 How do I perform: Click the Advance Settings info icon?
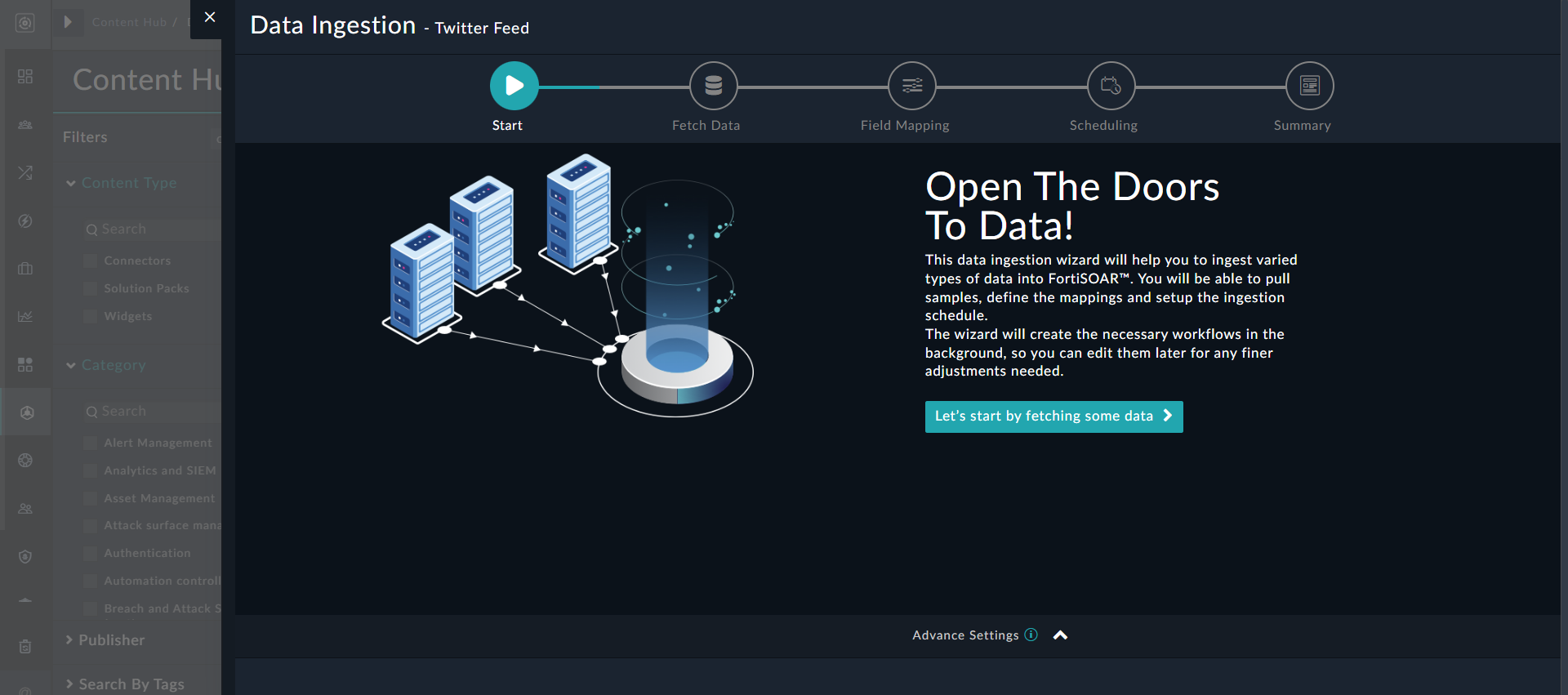click(1031, 635)
